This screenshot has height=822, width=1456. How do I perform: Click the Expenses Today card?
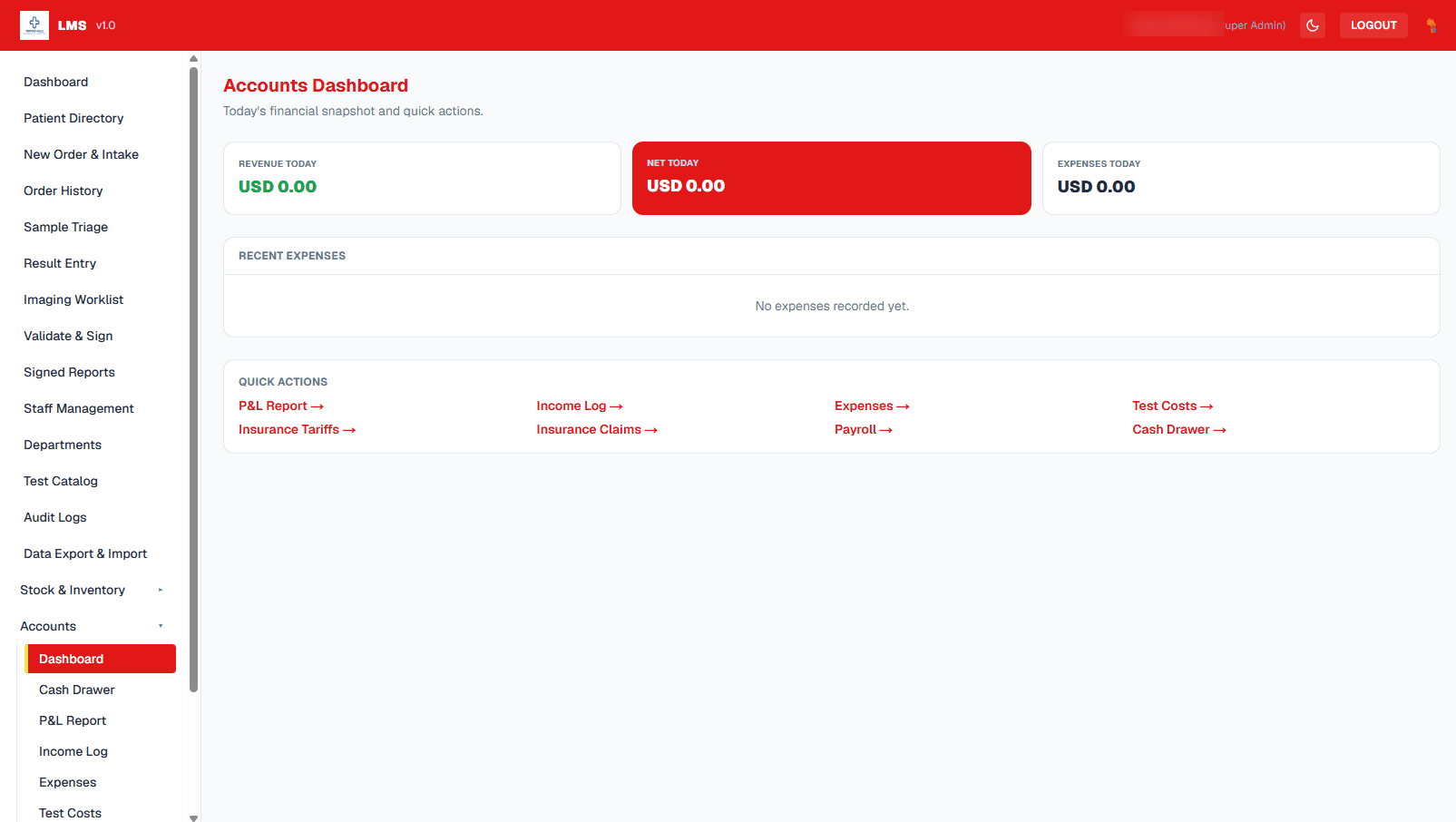tap(1241, 178)
